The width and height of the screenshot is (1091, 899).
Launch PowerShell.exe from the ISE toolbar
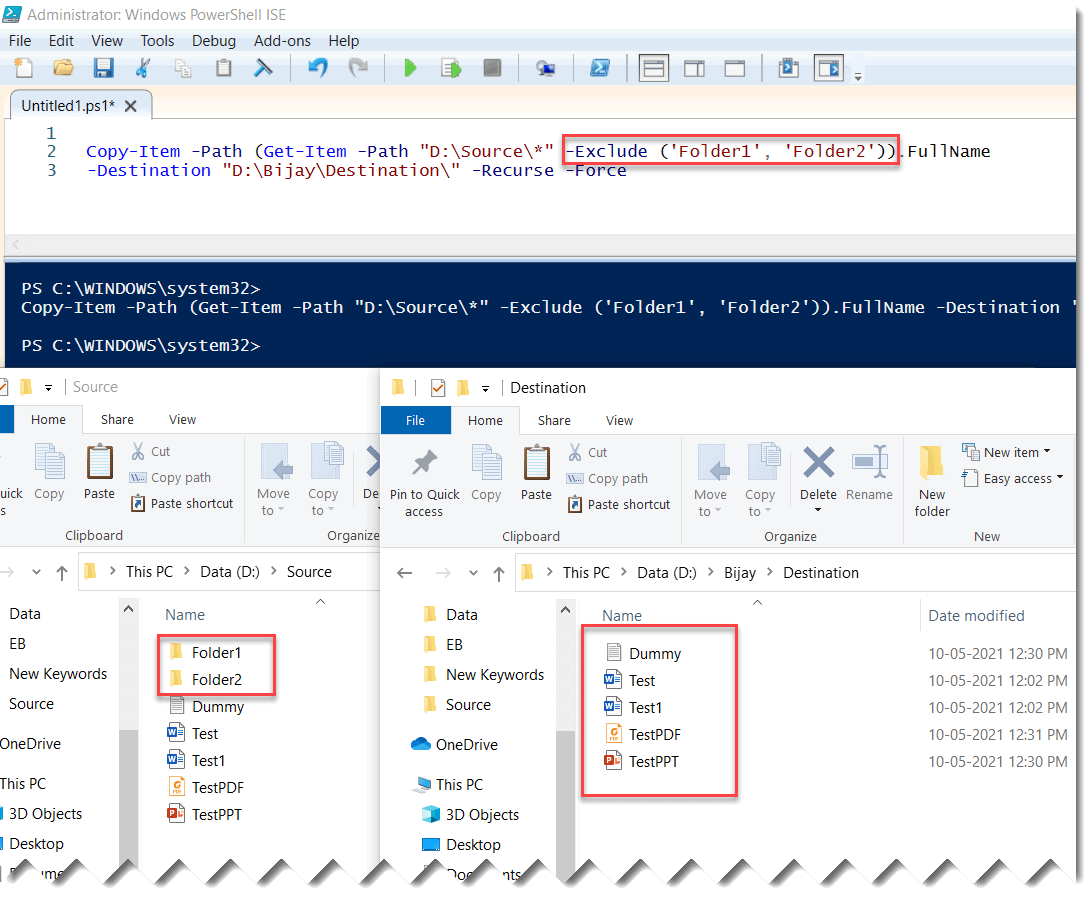click(x=602, y=67)
